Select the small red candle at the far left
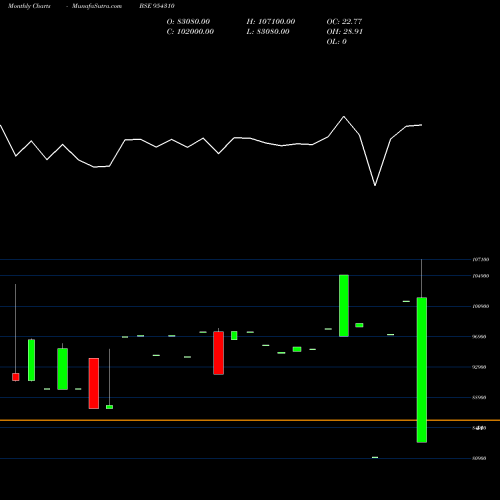This screenshot has height=500, width=500. pos(16,377)
